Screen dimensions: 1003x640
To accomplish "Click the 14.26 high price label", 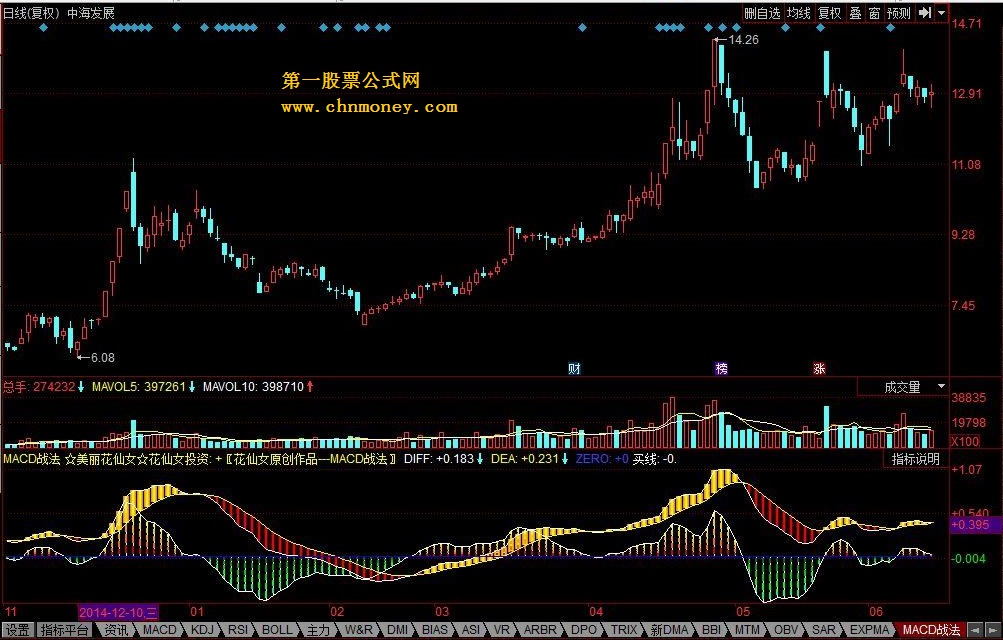I will 743,40.
